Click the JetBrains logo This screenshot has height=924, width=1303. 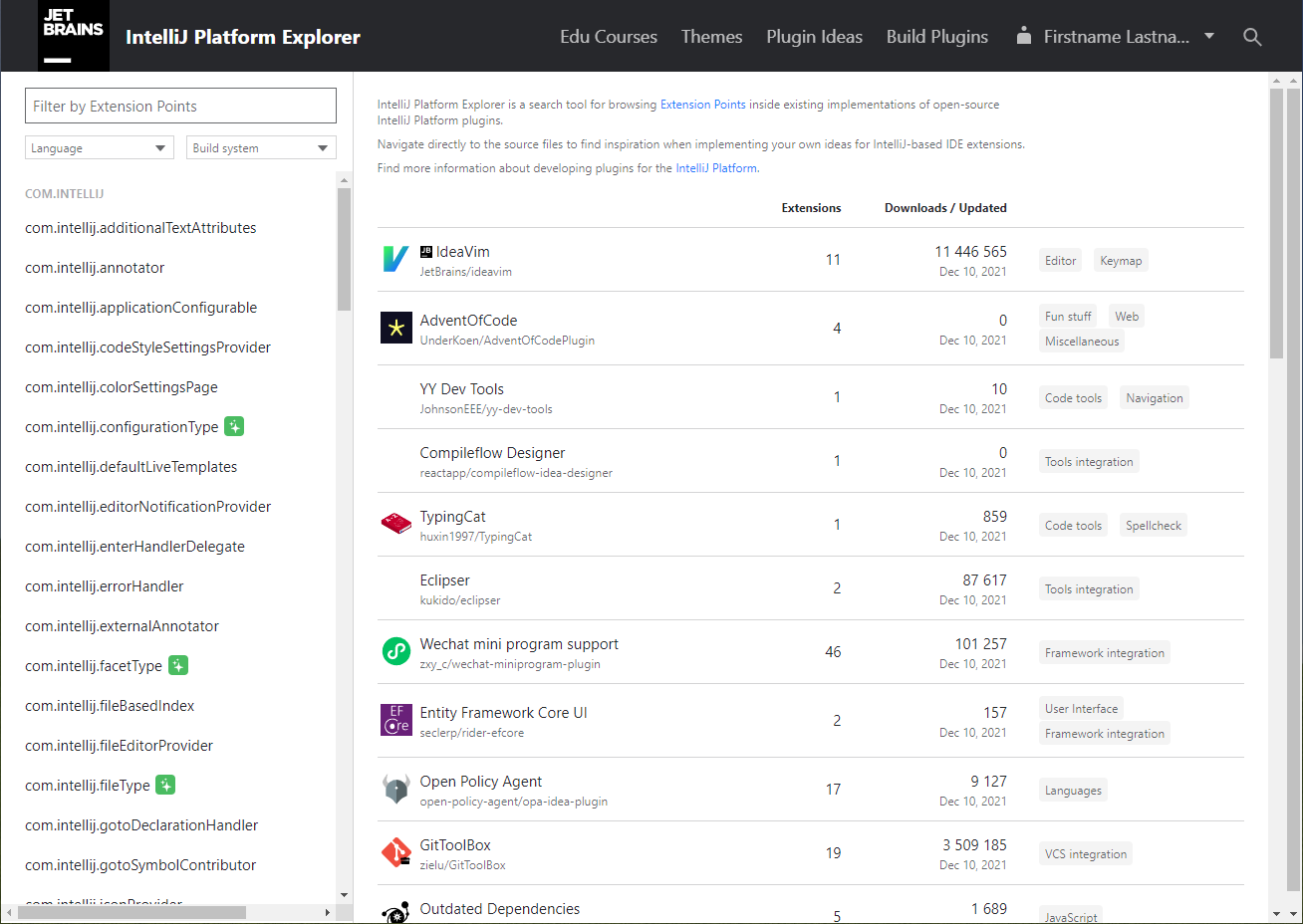(74, 36)
